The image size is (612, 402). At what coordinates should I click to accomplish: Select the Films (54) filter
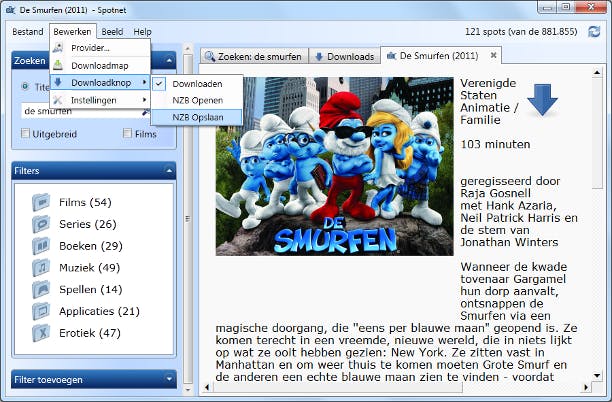[85, 202]
